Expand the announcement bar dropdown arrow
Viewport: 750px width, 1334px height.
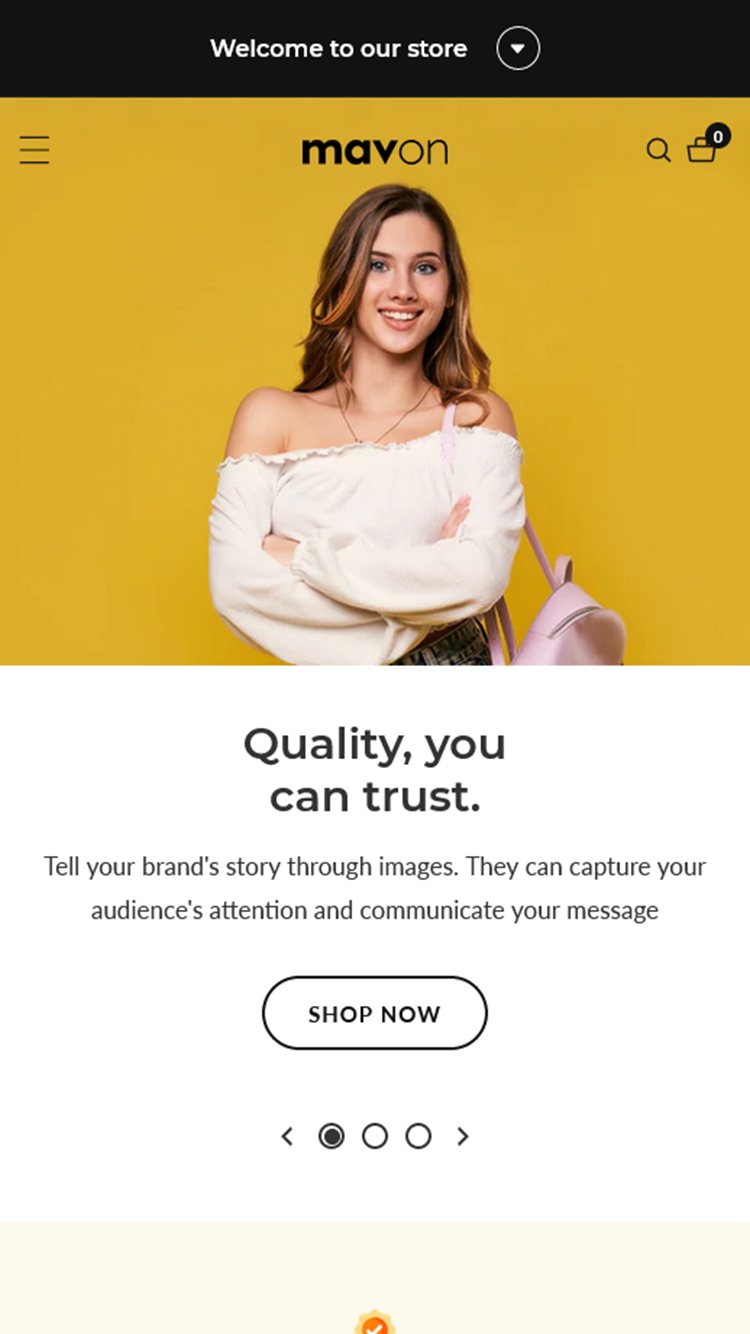(518, 48)
